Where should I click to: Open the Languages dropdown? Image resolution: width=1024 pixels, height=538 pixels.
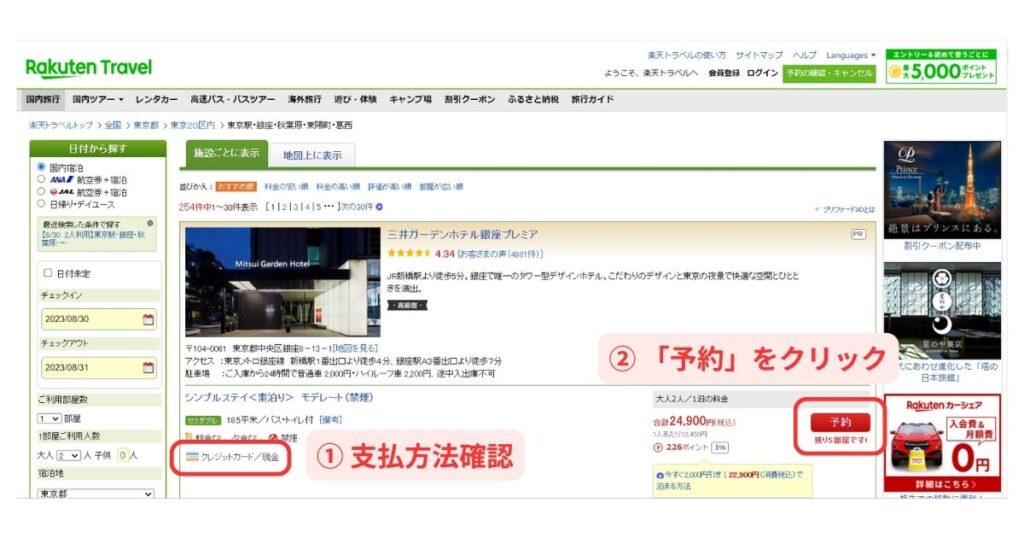point(851,55)
